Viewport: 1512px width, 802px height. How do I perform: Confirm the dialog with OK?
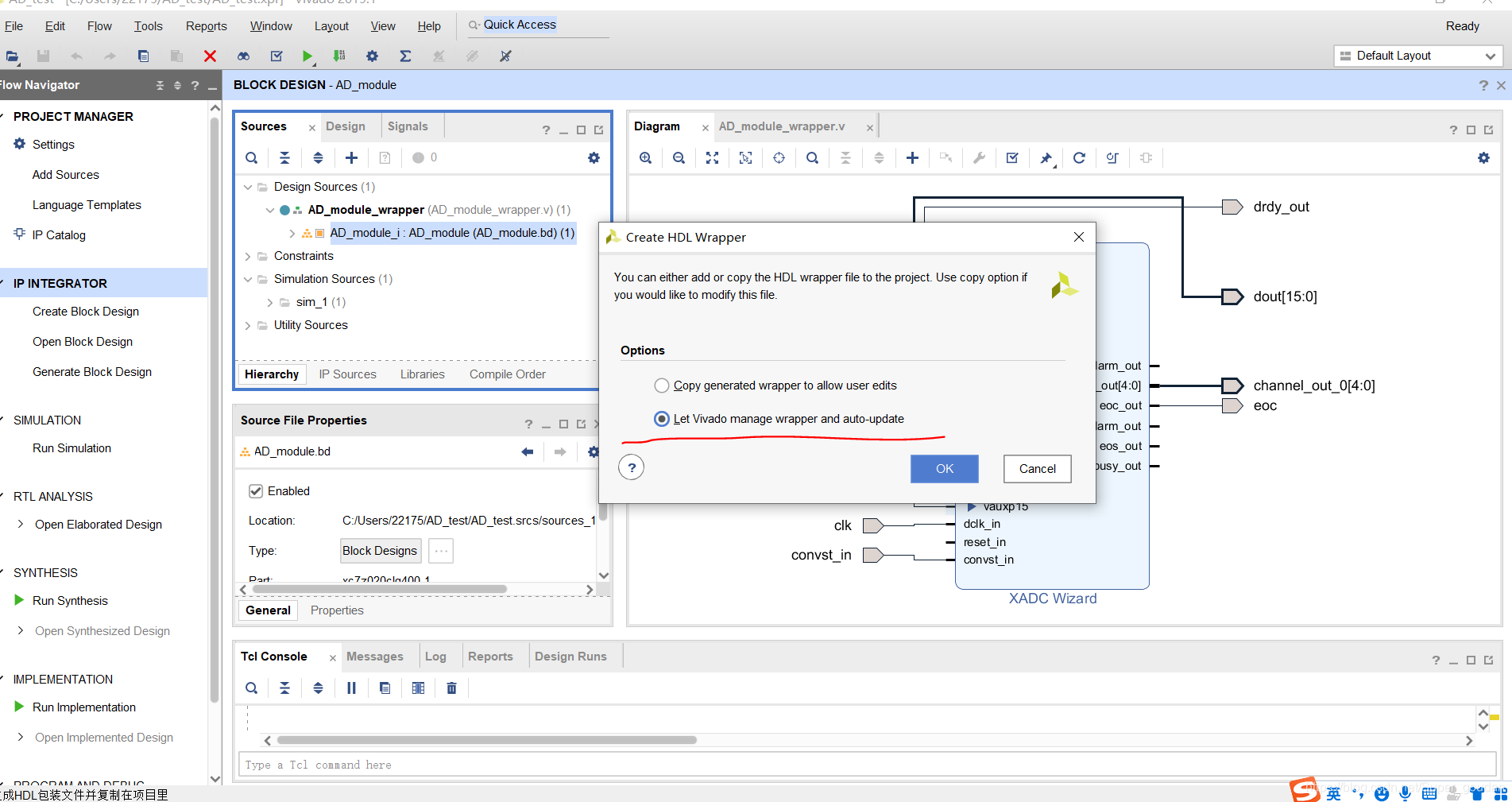coord(945,469)
